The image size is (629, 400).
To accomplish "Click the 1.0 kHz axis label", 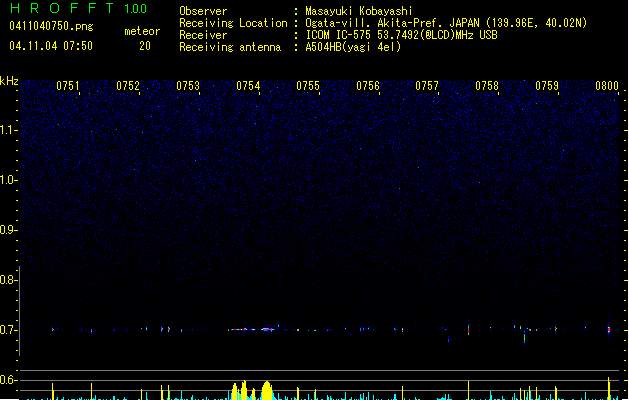I will (9, 180).
